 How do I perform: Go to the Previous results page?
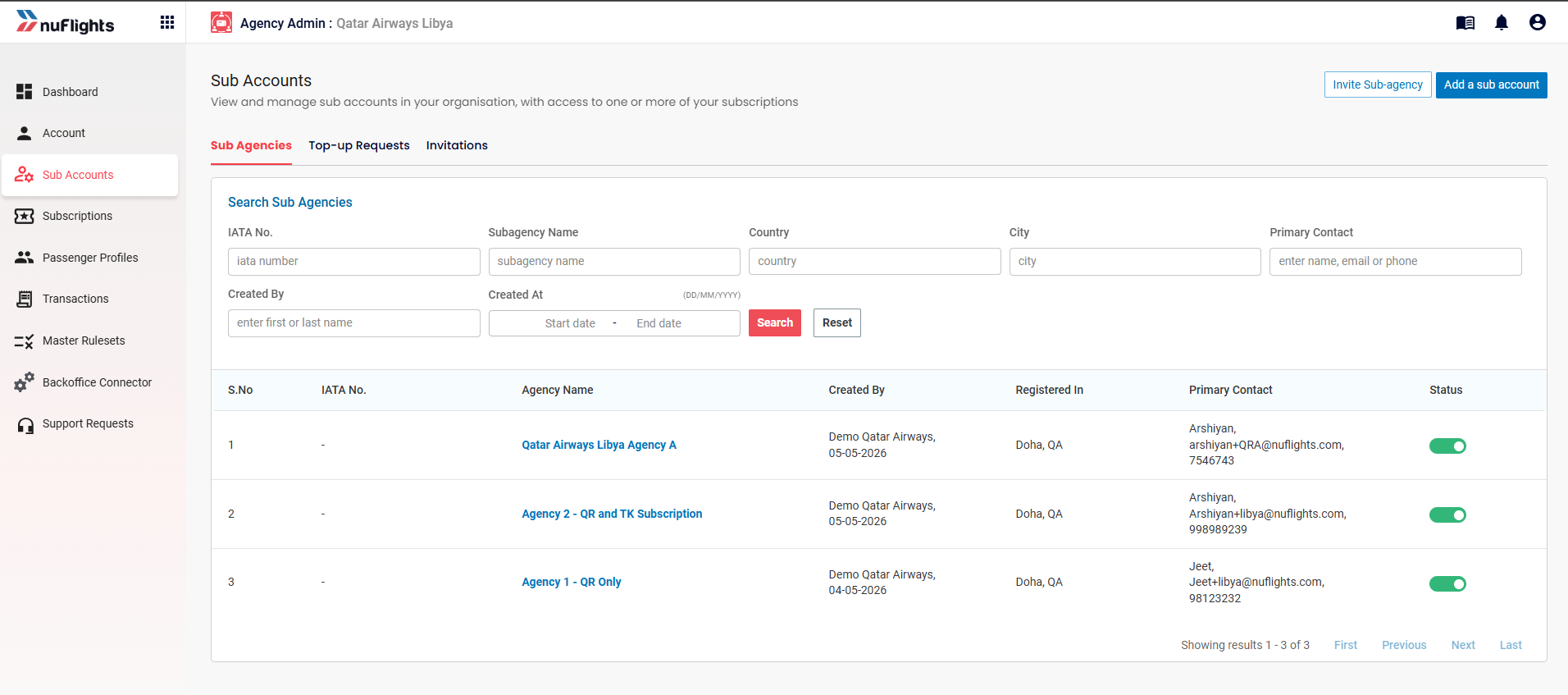click(x=1404, y=645)
